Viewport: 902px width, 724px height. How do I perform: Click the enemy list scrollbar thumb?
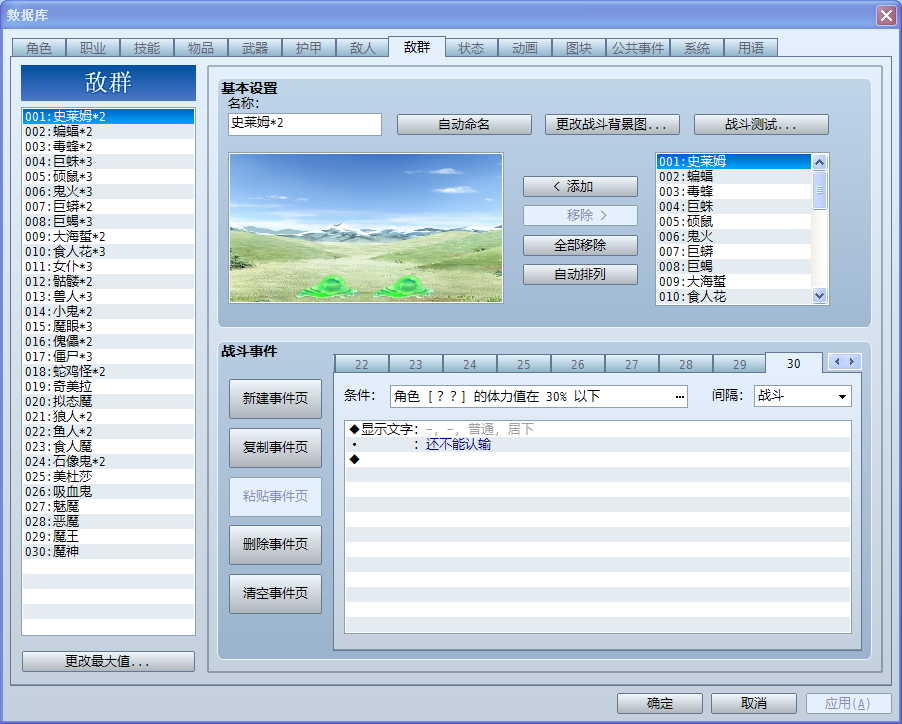tap(819, 190)
